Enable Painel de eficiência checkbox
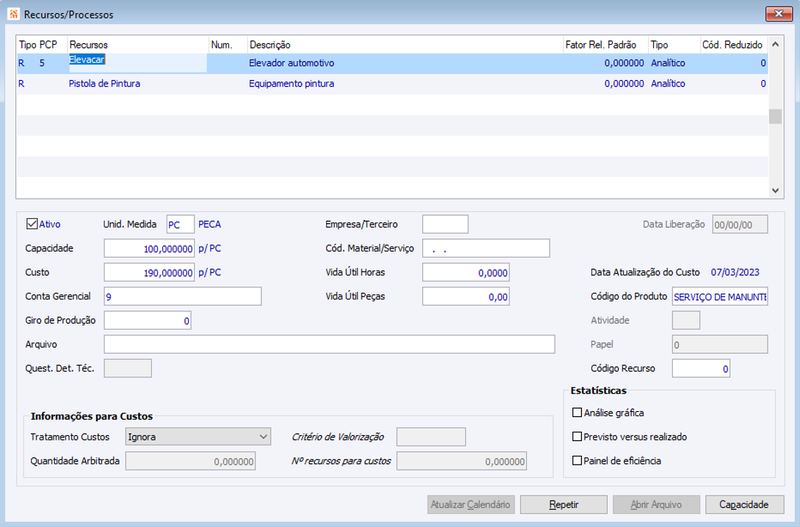800x527 pixels. point(577,461)
